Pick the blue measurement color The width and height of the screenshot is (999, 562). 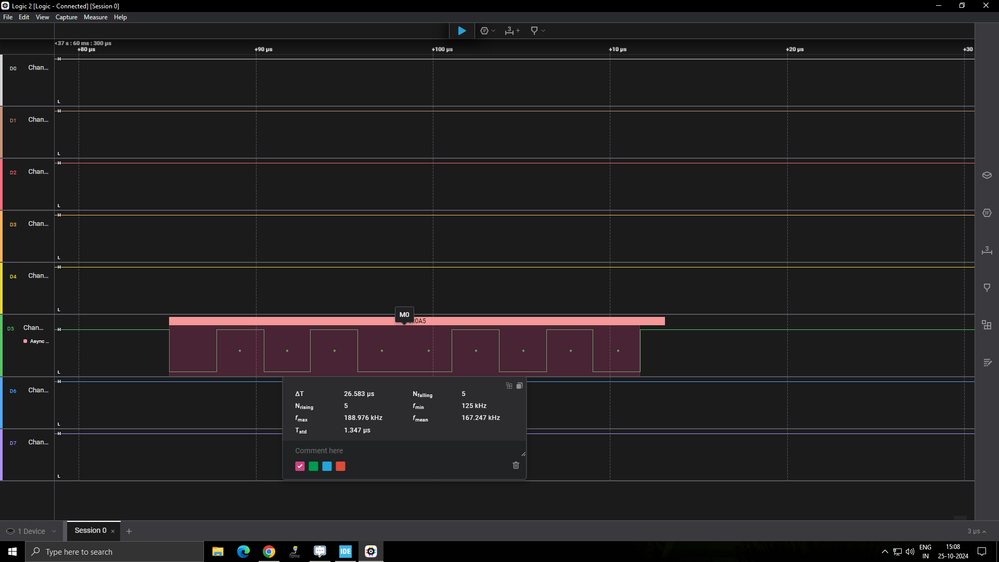coord(327,466)
